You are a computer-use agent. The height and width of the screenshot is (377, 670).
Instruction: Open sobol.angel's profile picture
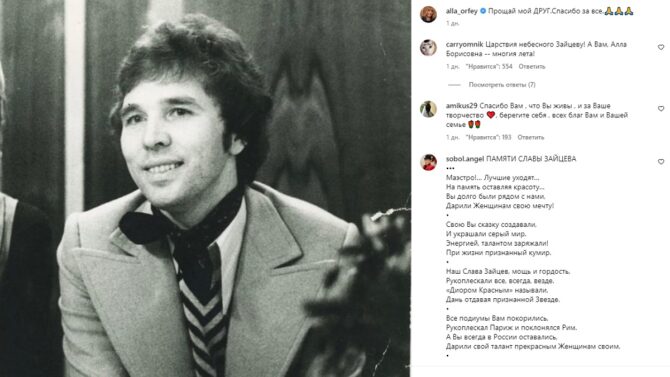pos(428,162)
